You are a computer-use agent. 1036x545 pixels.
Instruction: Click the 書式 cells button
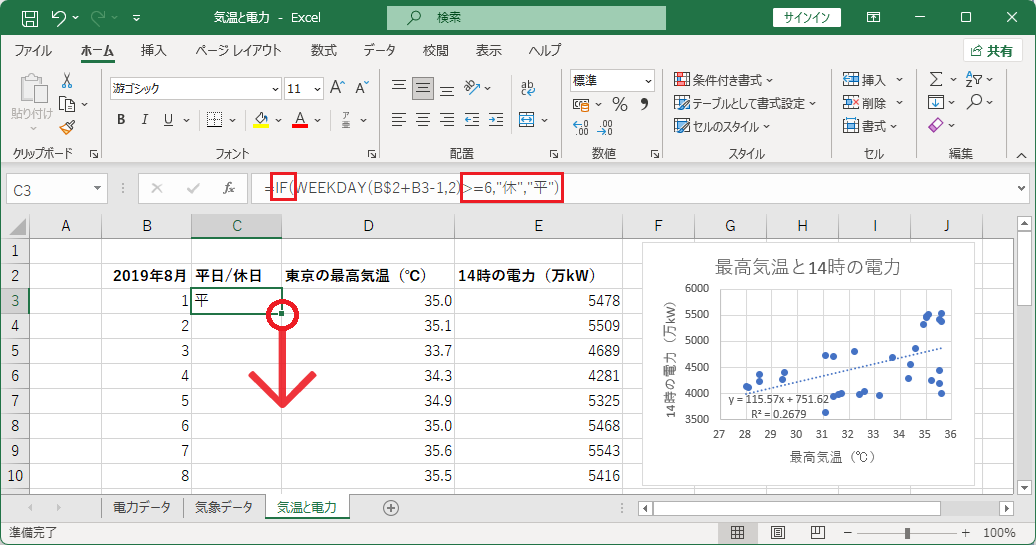coord(870,126)
